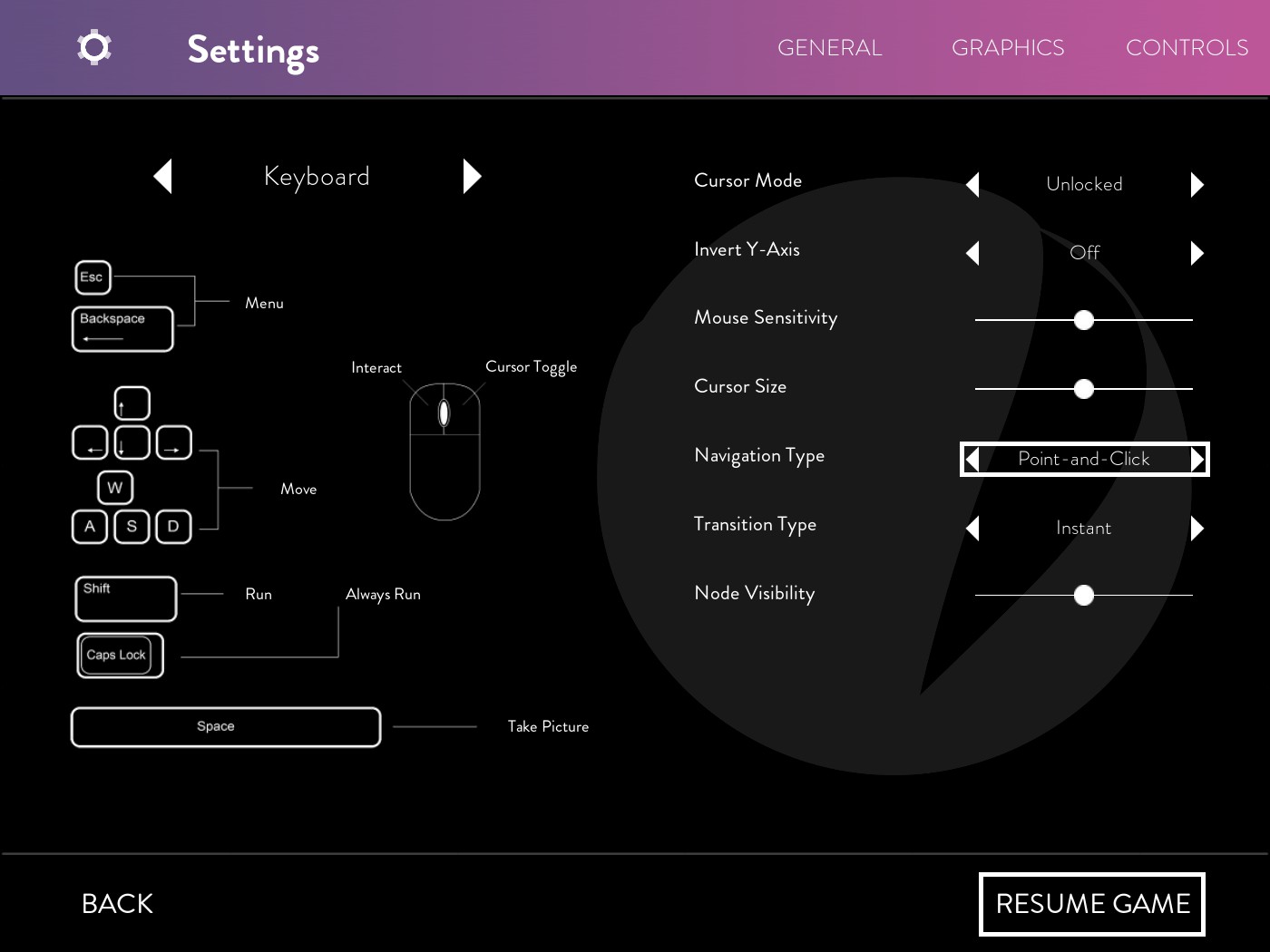Open the GRAPHICS settings tab

[x=1007, y=48]
